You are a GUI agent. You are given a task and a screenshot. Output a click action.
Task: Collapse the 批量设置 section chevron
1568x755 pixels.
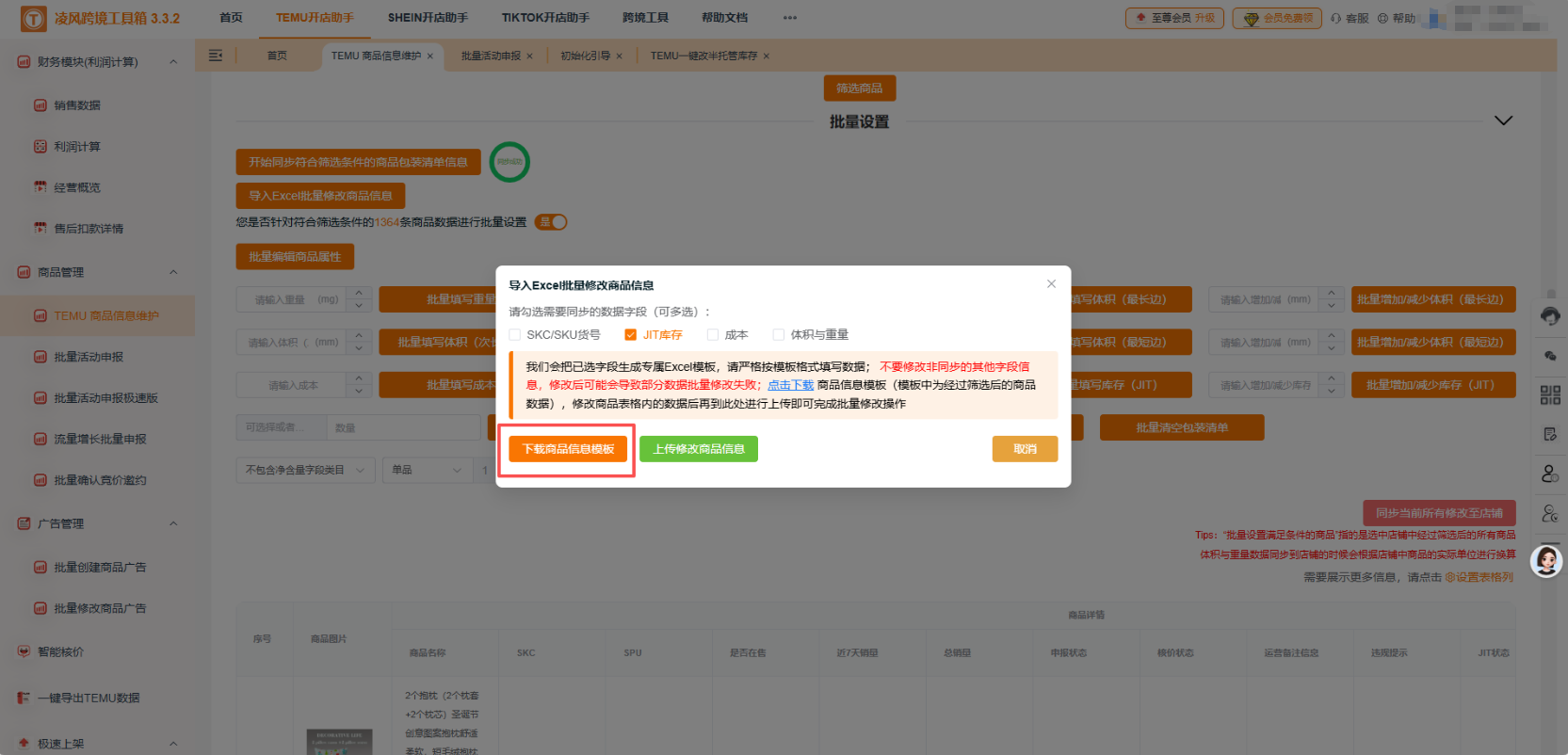1504,120
